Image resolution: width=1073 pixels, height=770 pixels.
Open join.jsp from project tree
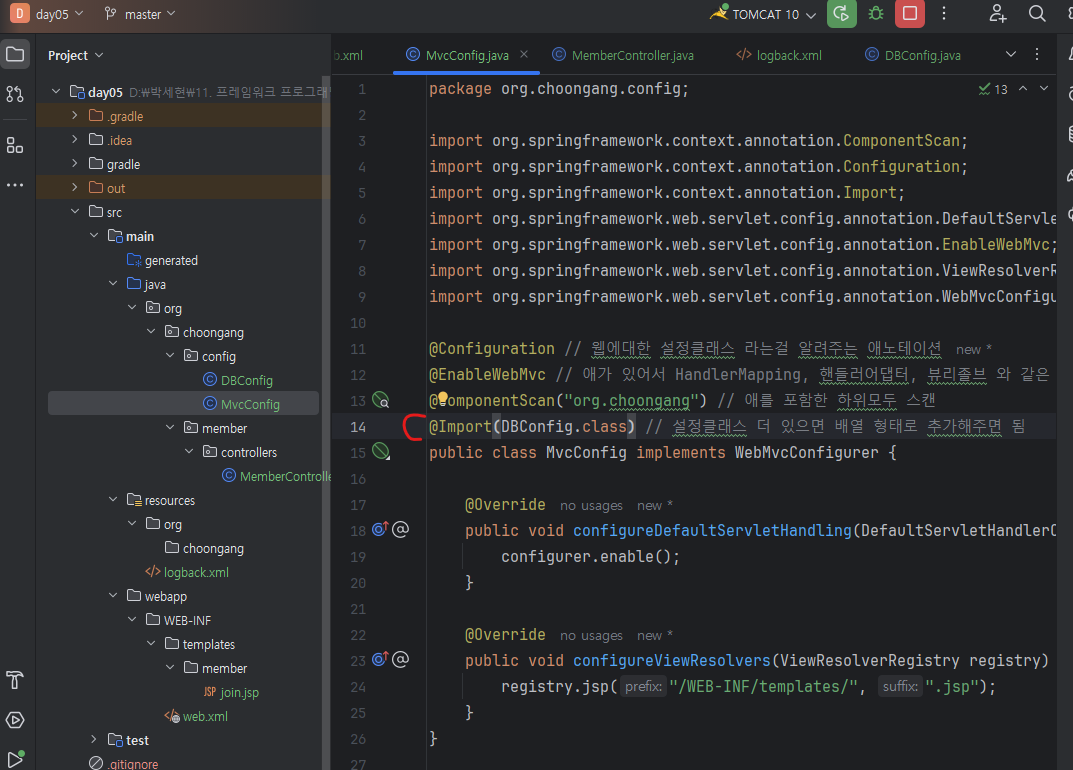pyautogui.click(x=239, y=692)
